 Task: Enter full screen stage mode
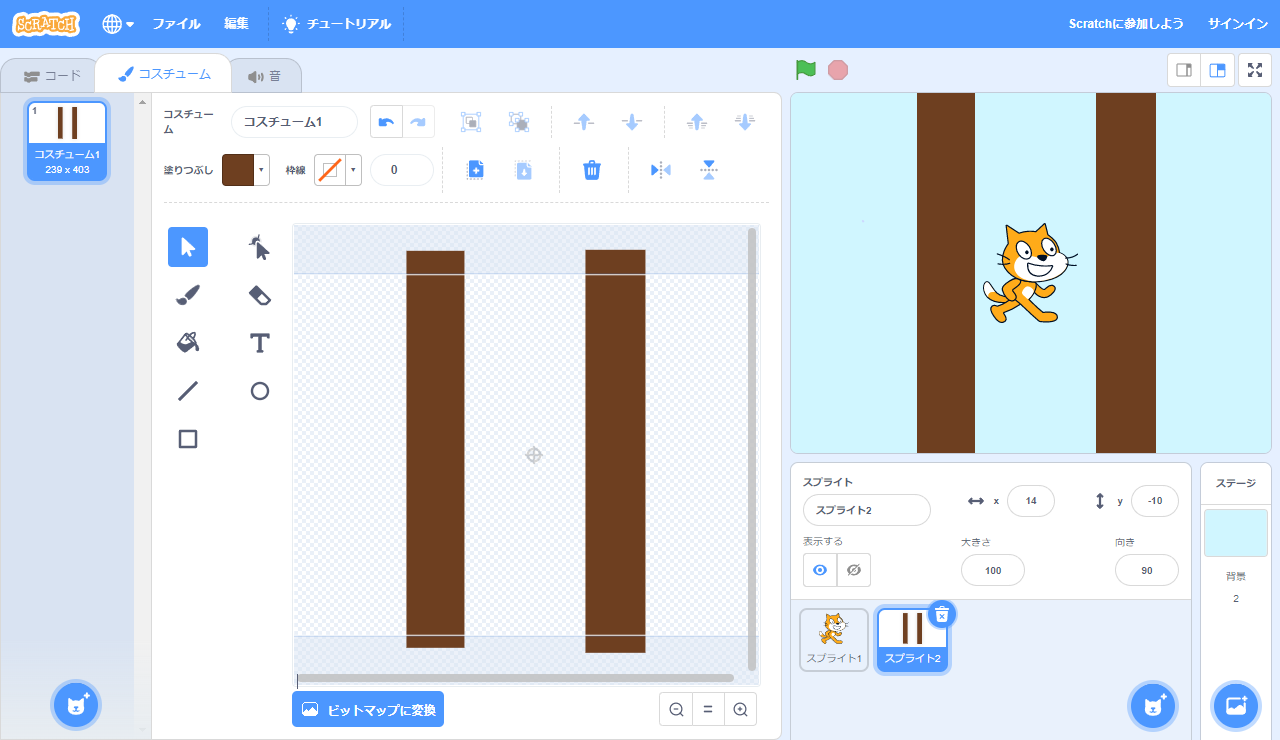tap(1255, 70)
